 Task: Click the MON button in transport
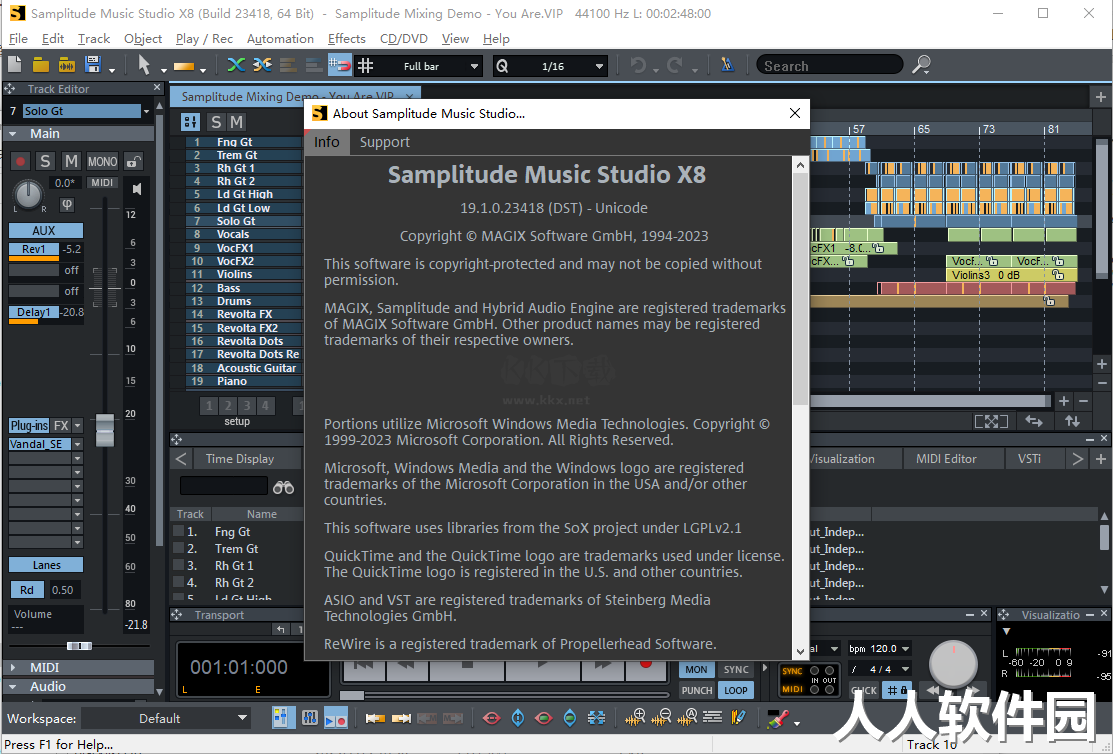[696, 670]
